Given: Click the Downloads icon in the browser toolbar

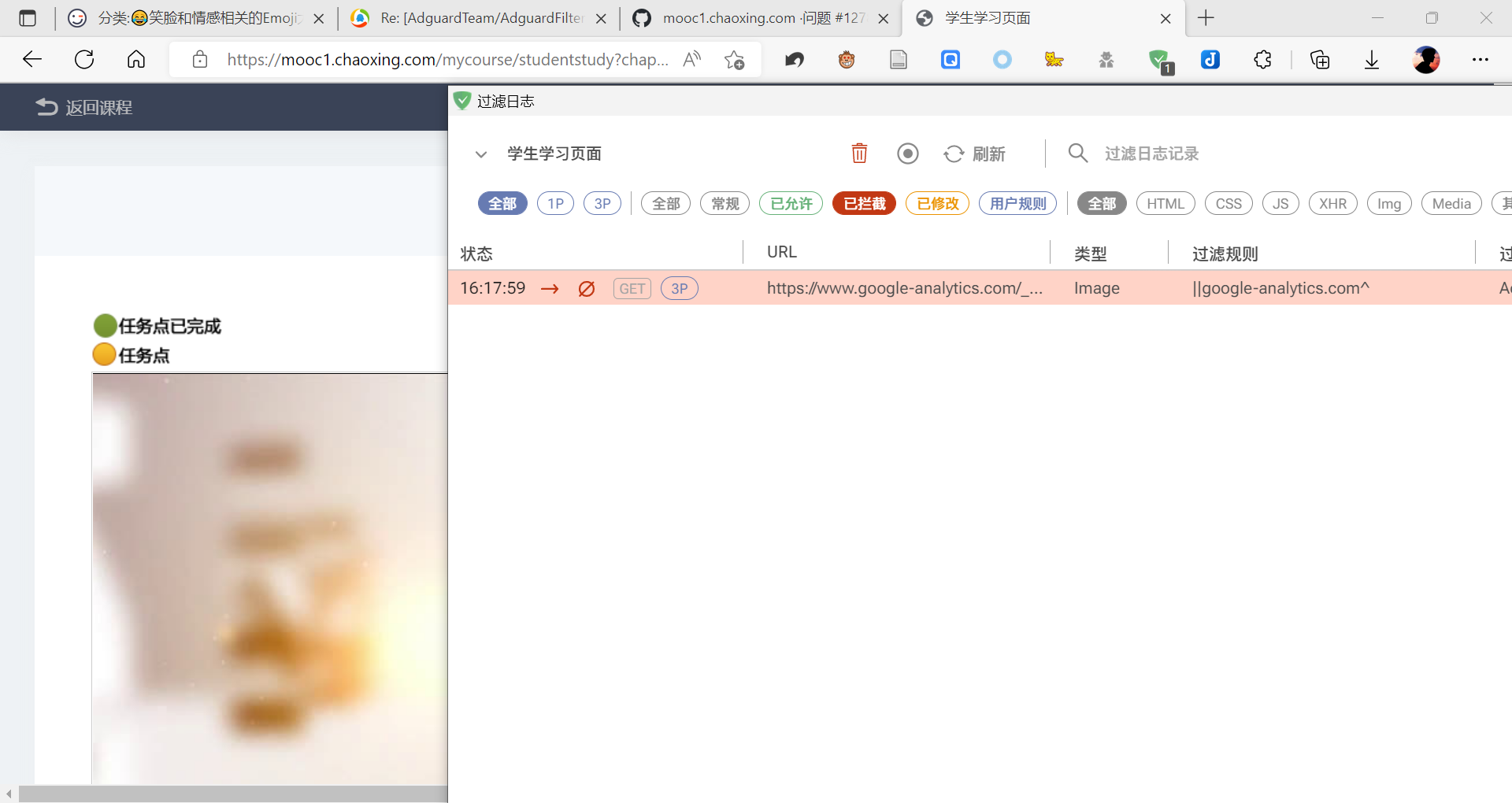Looking at the screenshot, I should click(1372, 59).
